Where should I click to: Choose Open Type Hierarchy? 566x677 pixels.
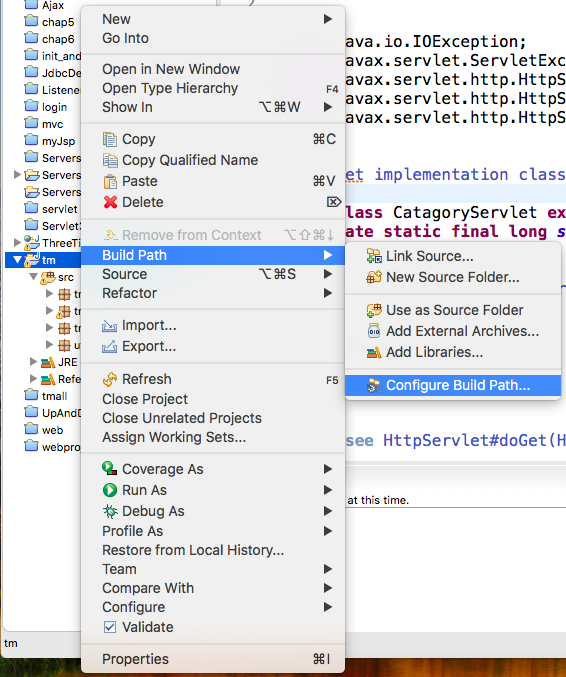213,88
